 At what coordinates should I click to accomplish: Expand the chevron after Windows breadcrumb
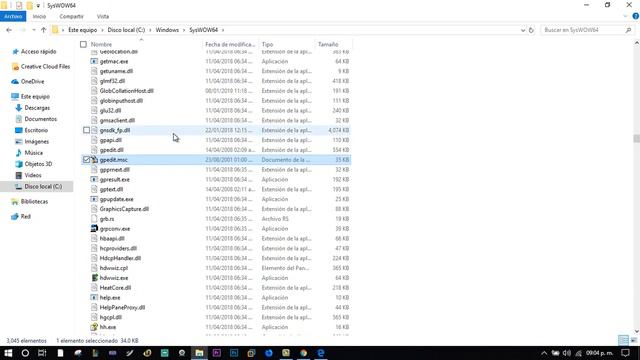click(184, 30)
